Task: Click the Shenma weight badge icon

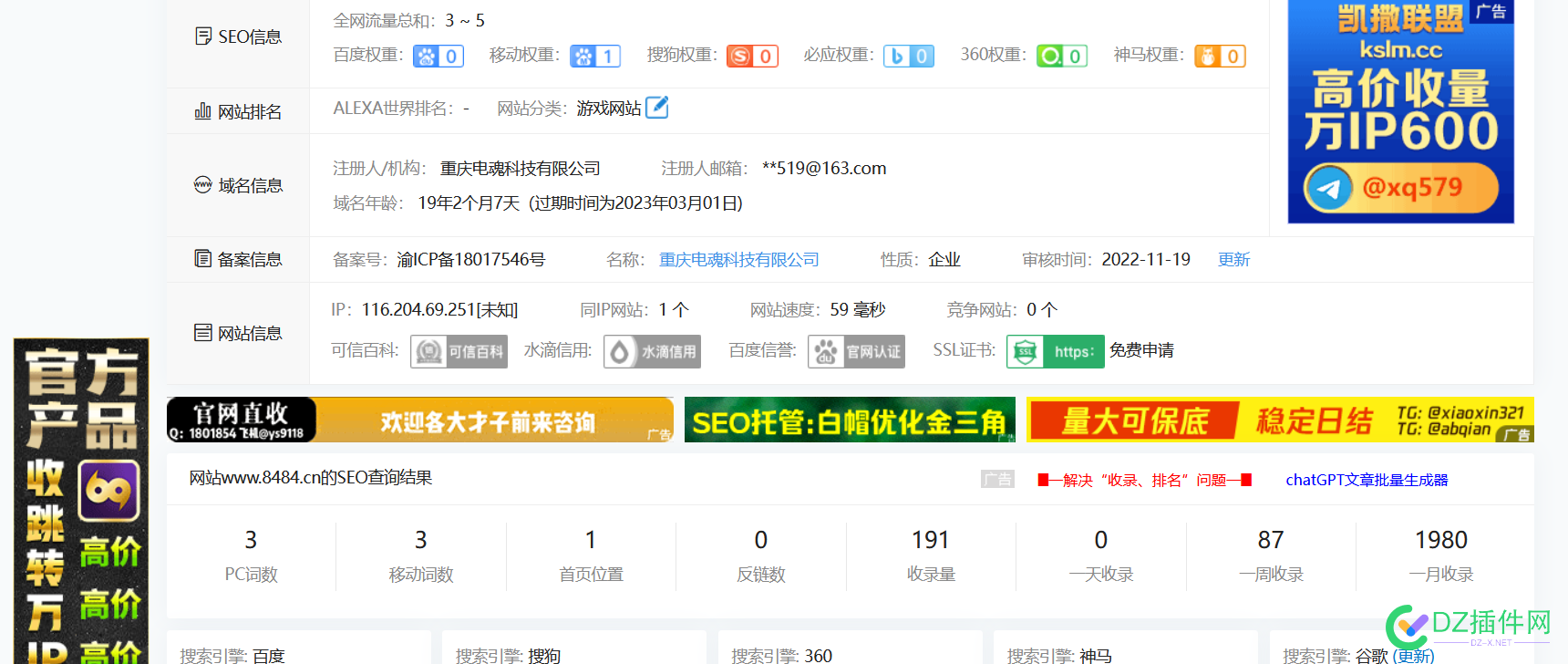Action: click(1220, 57)
